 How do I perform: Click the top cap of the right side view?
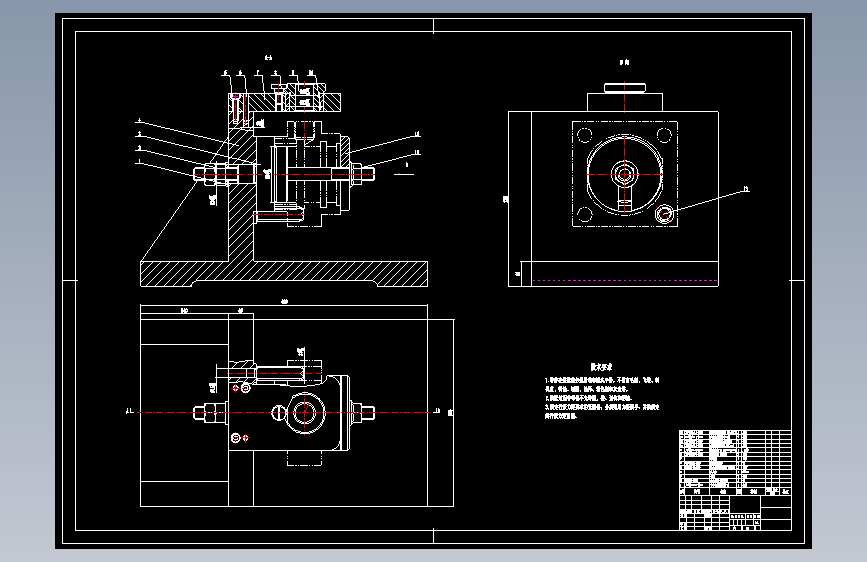(x=625, y=87)
